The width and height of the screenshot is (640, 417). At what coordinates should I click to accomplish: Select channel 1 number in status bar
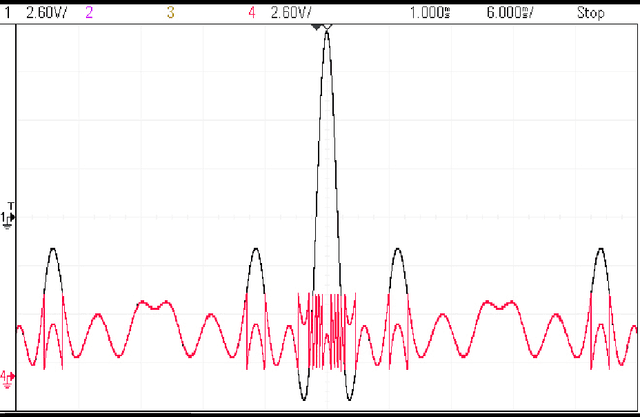tap(8, 12)
